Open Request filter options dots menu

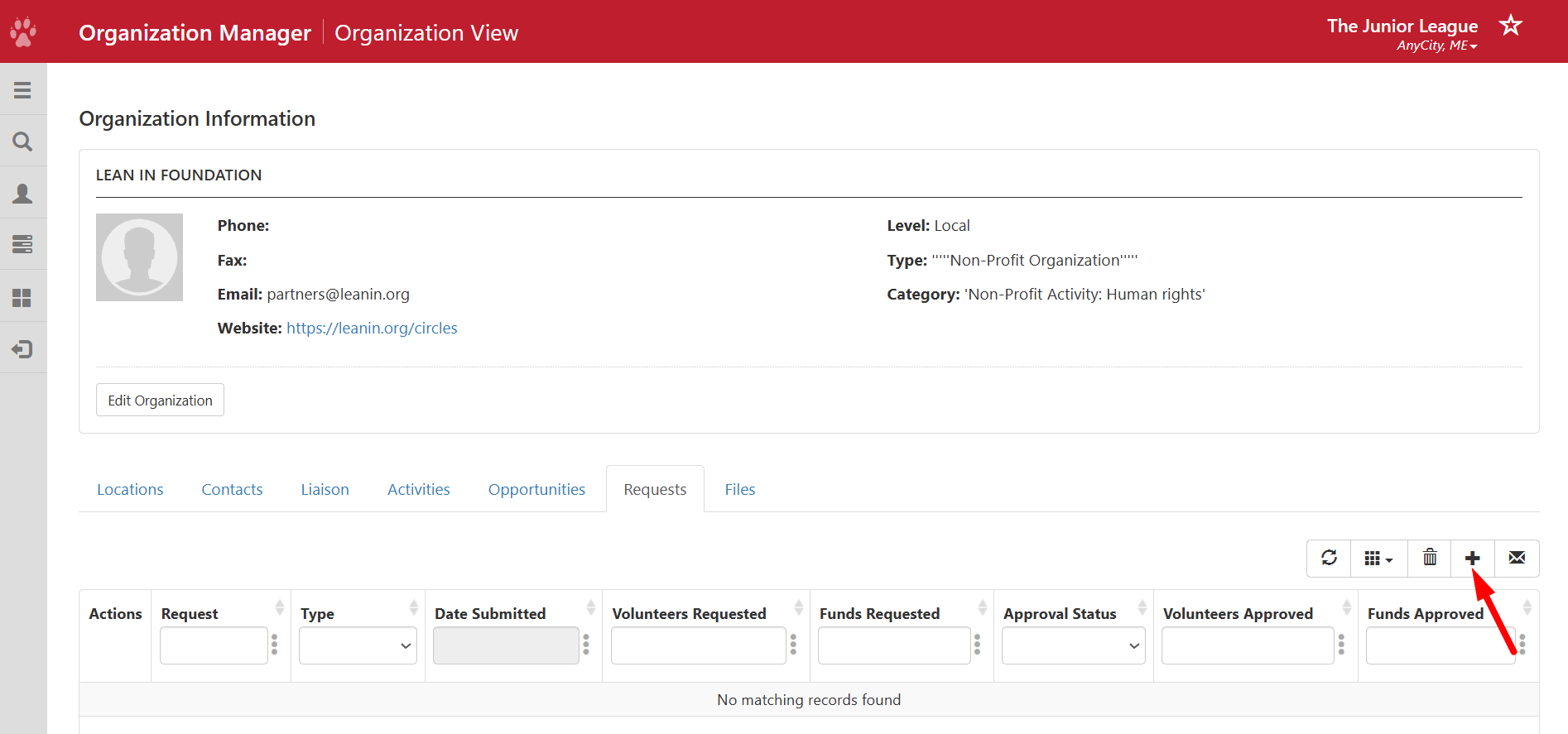point(275,645)
